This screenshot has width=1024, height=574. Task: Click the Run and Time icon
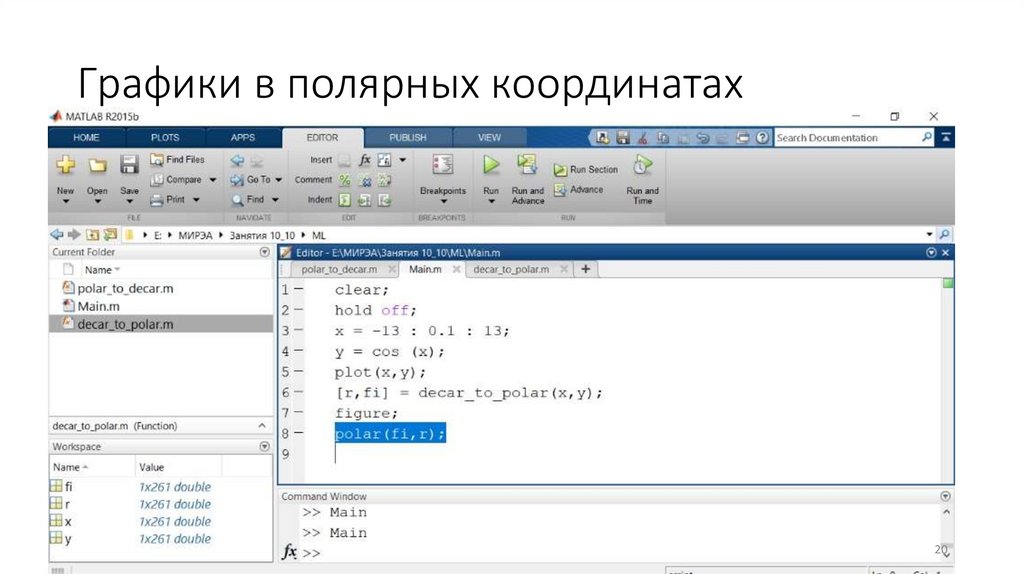[643, 165]
